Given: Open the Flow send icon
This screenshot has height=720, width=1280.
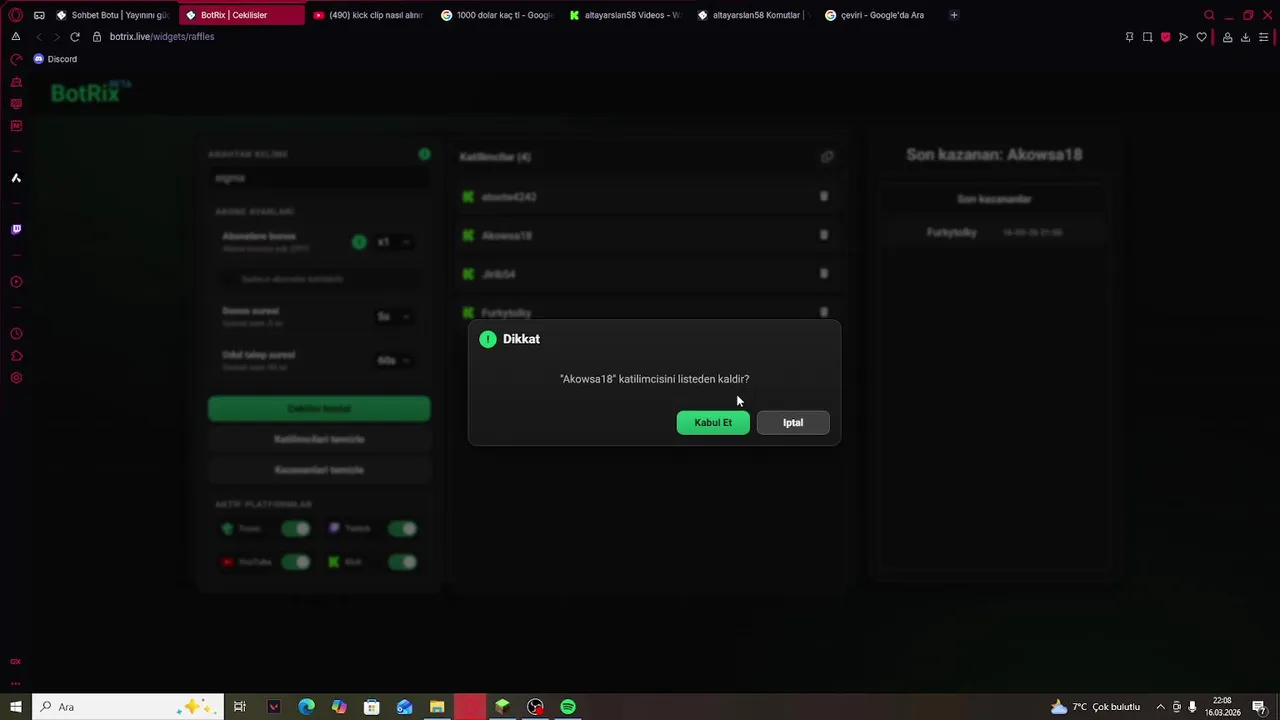Looking at the screenshot, I should 1183,37.
